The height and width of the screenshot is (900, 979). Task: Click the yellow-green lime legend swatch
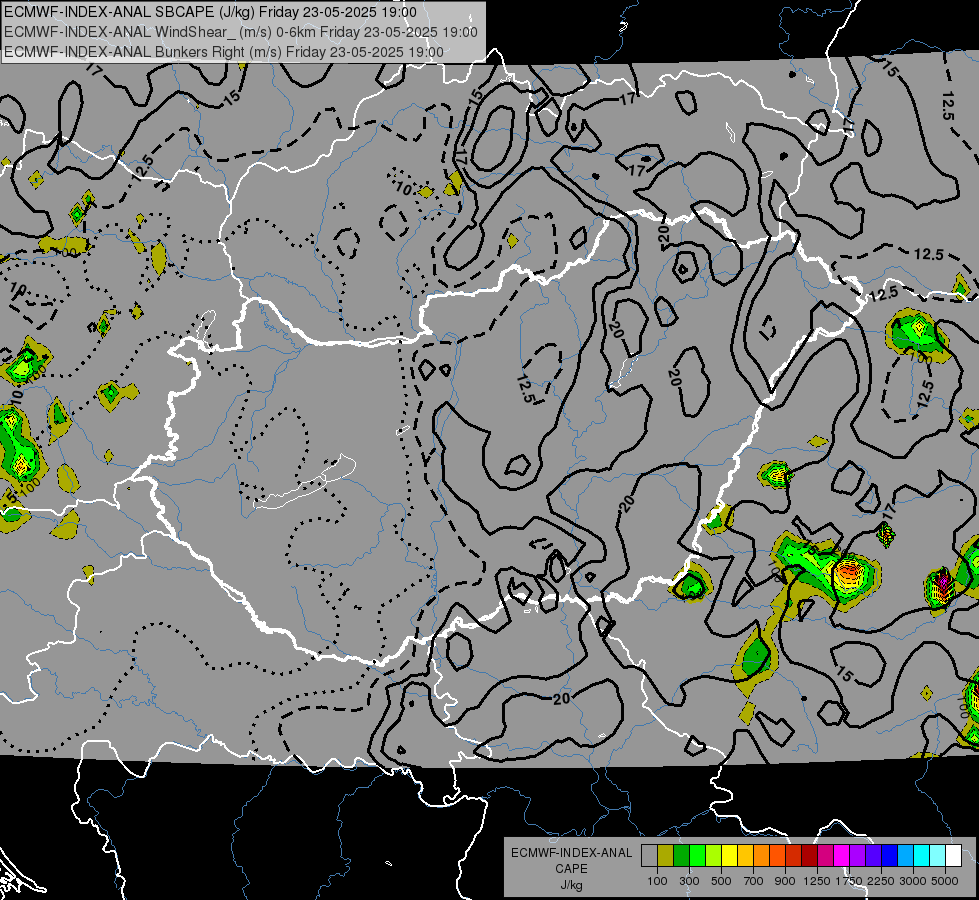(x=714, y=855)
